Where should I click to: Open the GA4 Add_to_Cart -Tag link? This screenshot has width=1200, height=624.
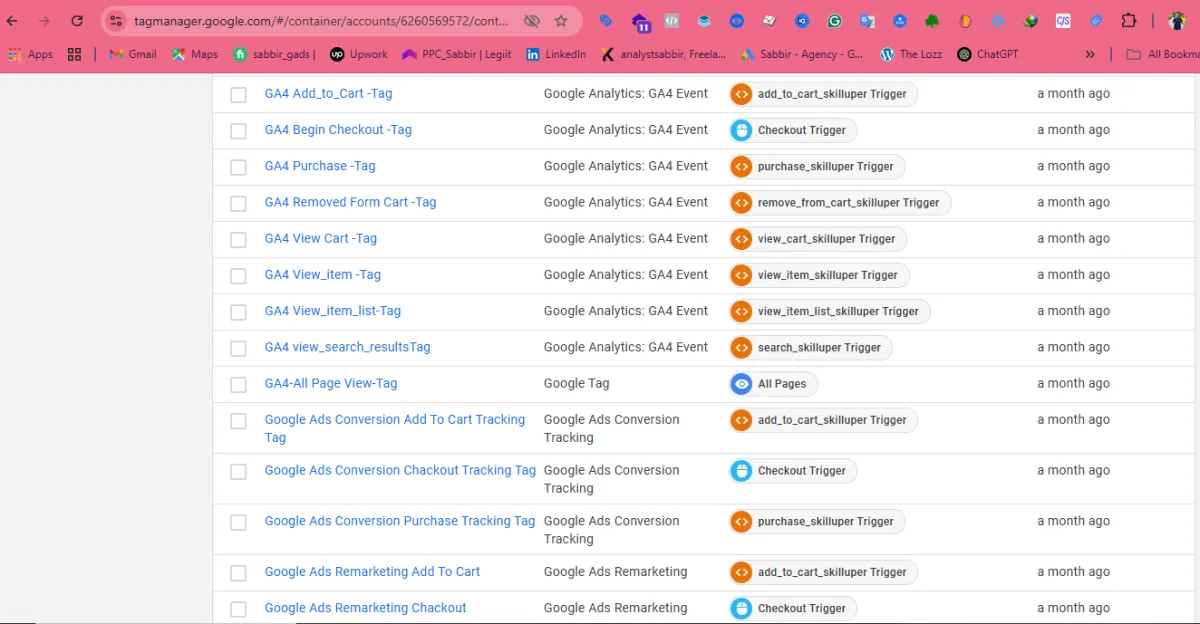pyautogui.click(x=328, y=93)
